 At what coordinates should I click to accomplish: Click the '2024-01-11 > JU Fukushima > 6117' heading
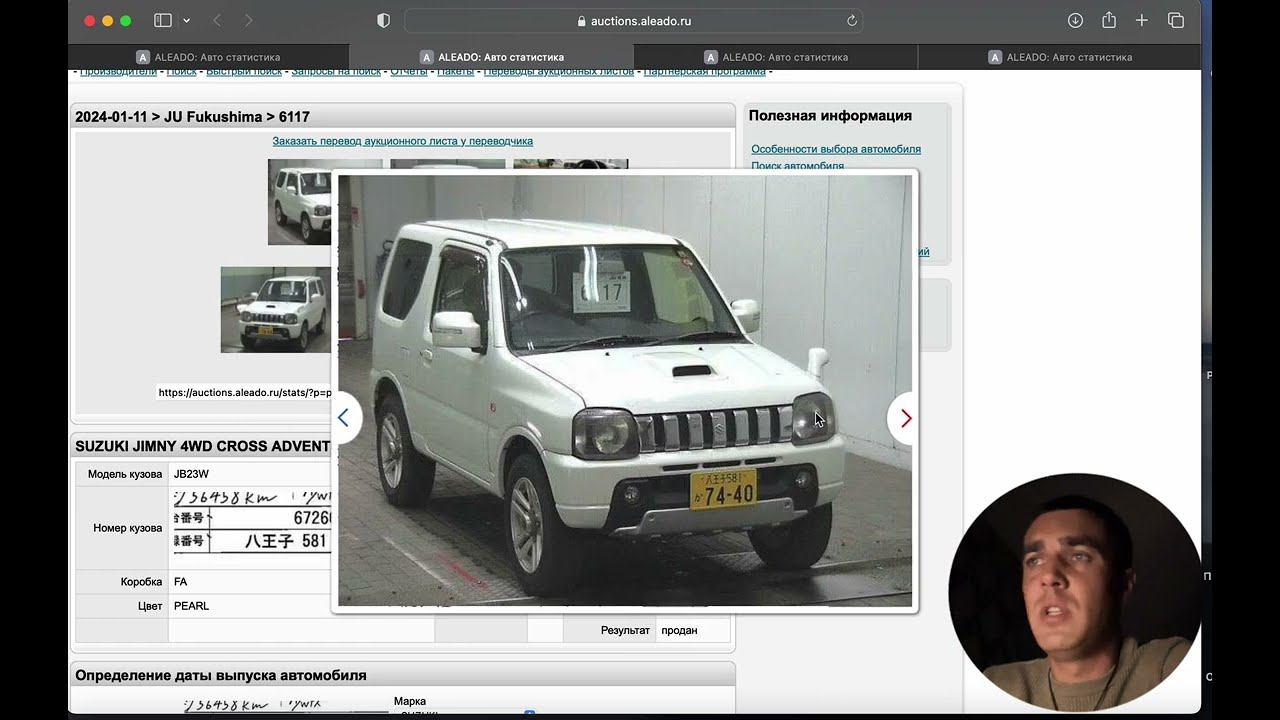192,117
